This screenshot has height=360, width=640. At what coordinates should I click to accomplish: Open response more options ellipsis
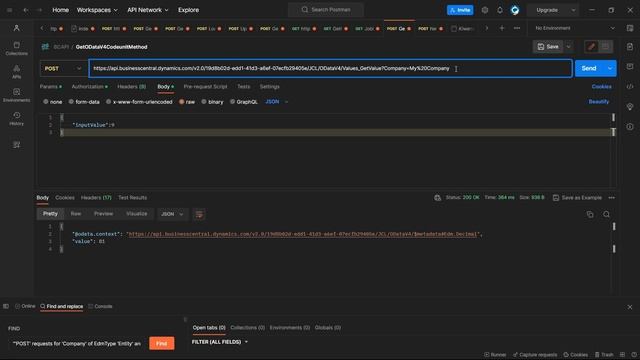611,198
